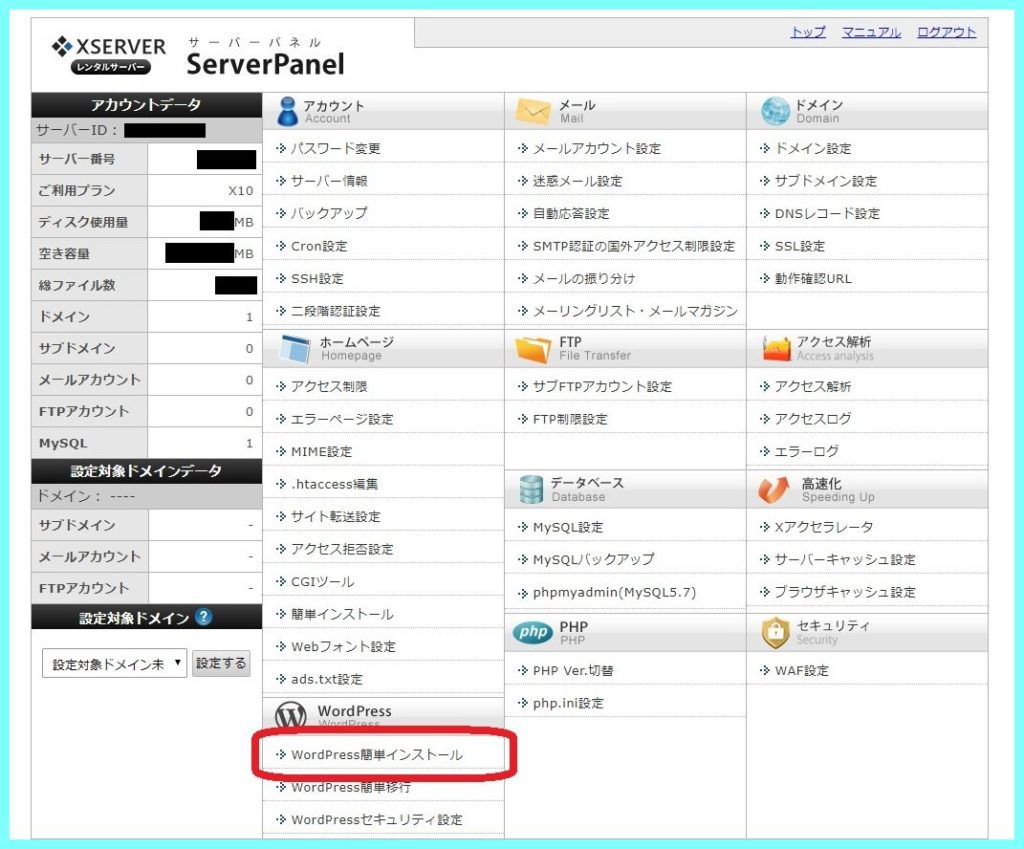Image resolution: width=1024 pixels, height=849 pixels.
Task: Open SMTP認証の国外アクセス制限設定
Action: click(634, 246)
